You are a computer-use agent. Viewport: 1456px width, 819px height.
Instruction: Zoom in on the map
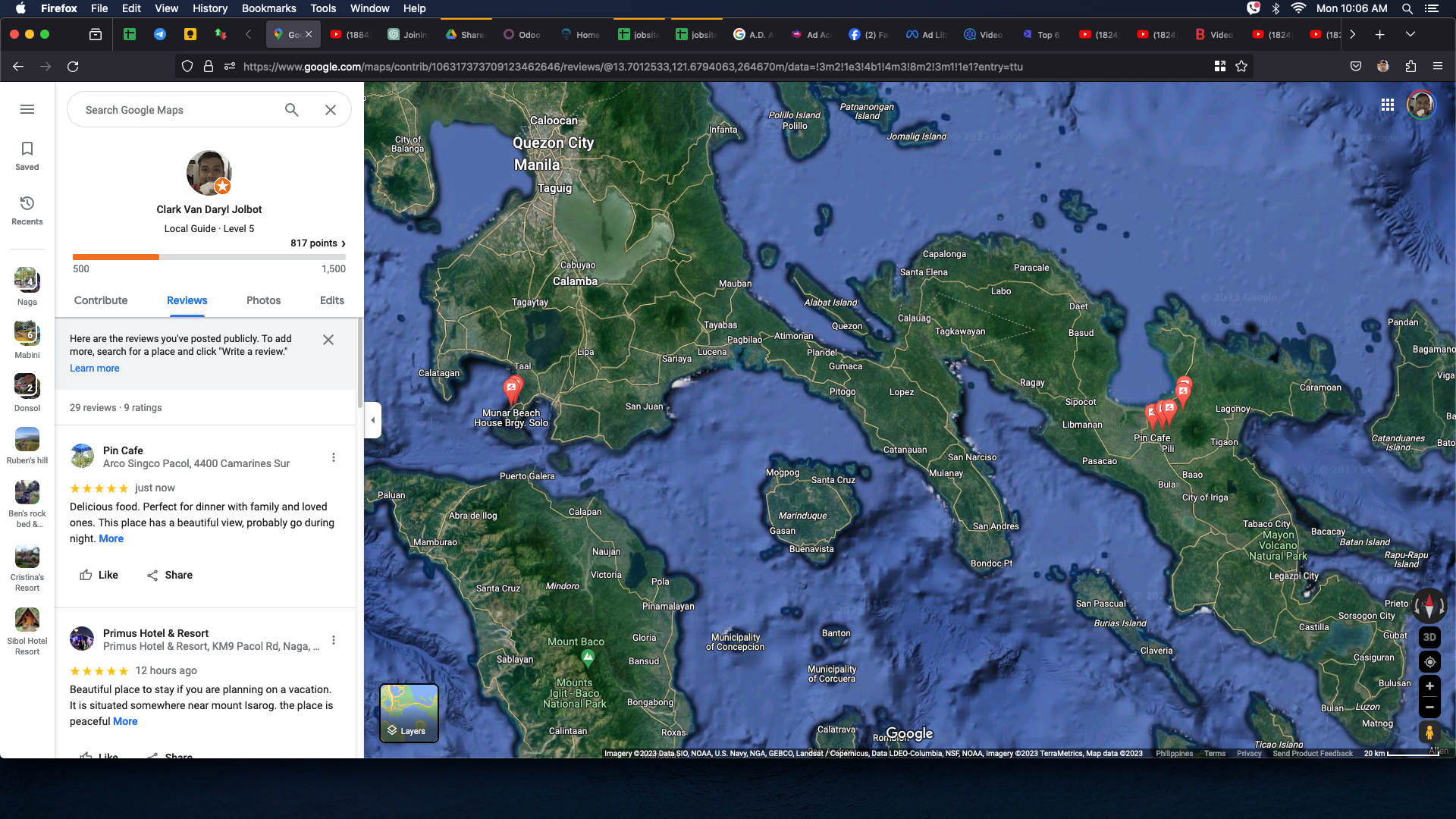click(x=1429, y=686)
